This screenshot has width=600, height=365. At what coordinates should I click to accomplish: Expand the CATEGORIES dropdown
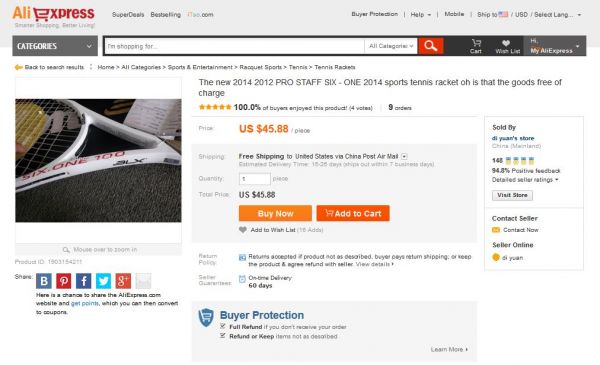55,46
